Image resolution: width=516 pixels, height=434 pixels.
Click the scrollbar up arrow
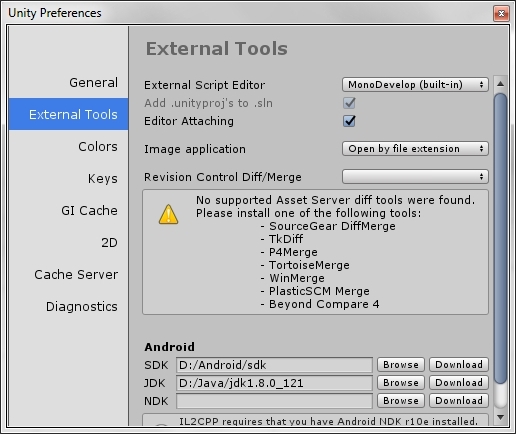tap(500, 84)
